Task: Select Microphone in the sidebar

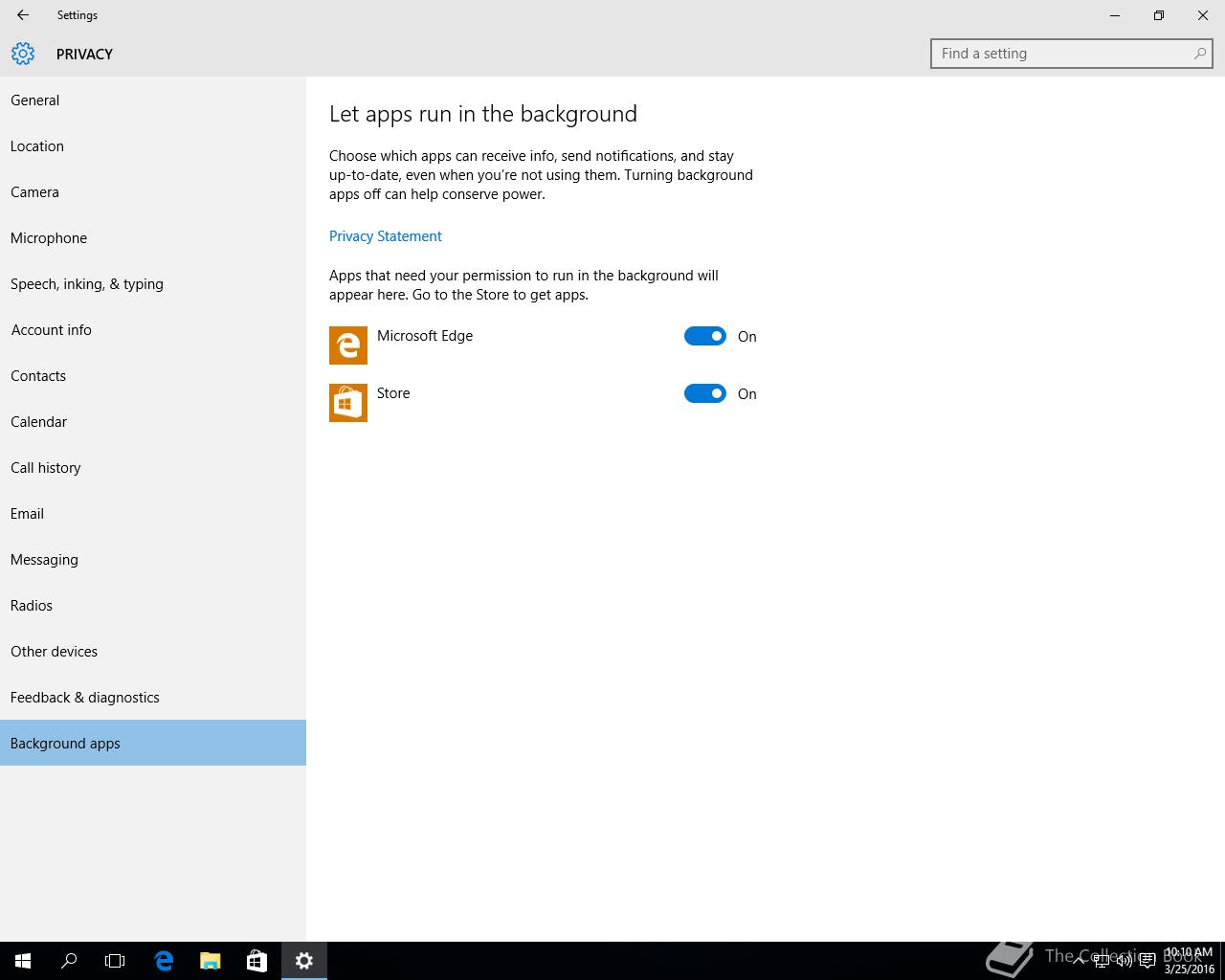Action: click(x=153, y=238)
